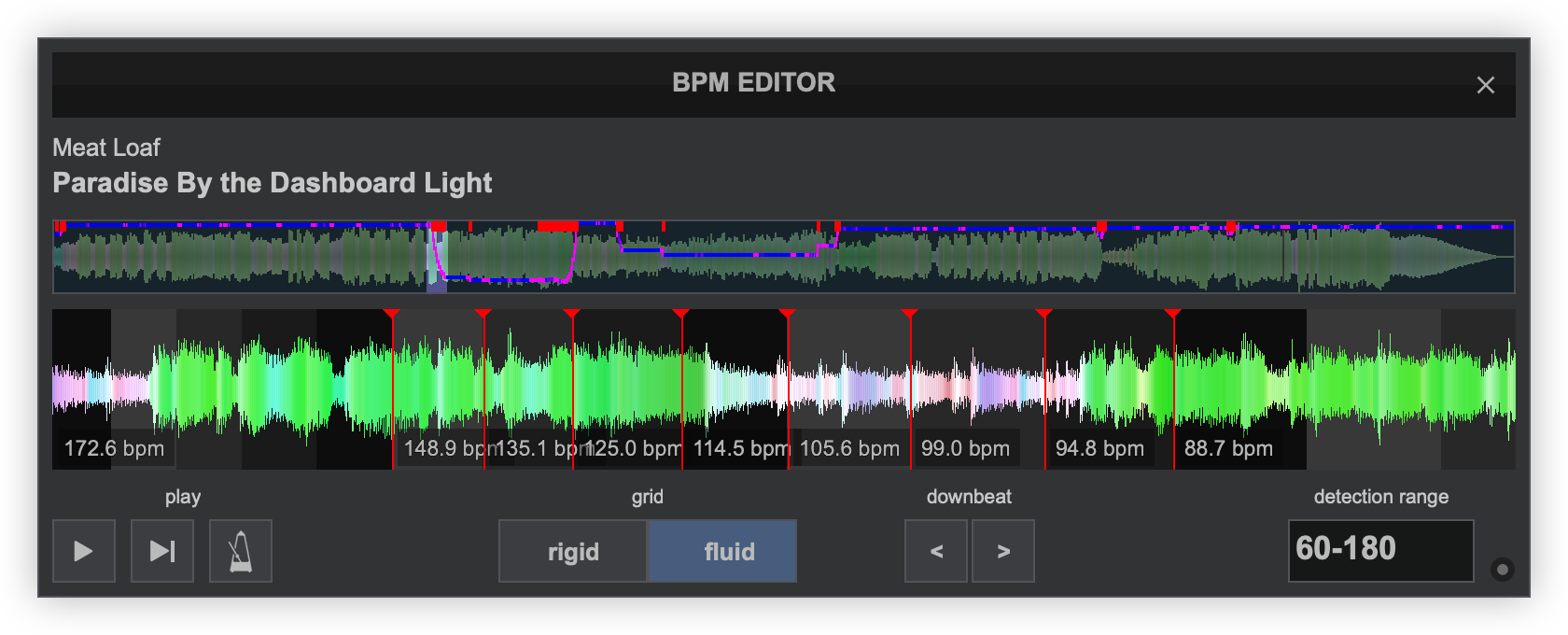Select the 88.7 bpm anchor marker

(x=1173, y=314)
